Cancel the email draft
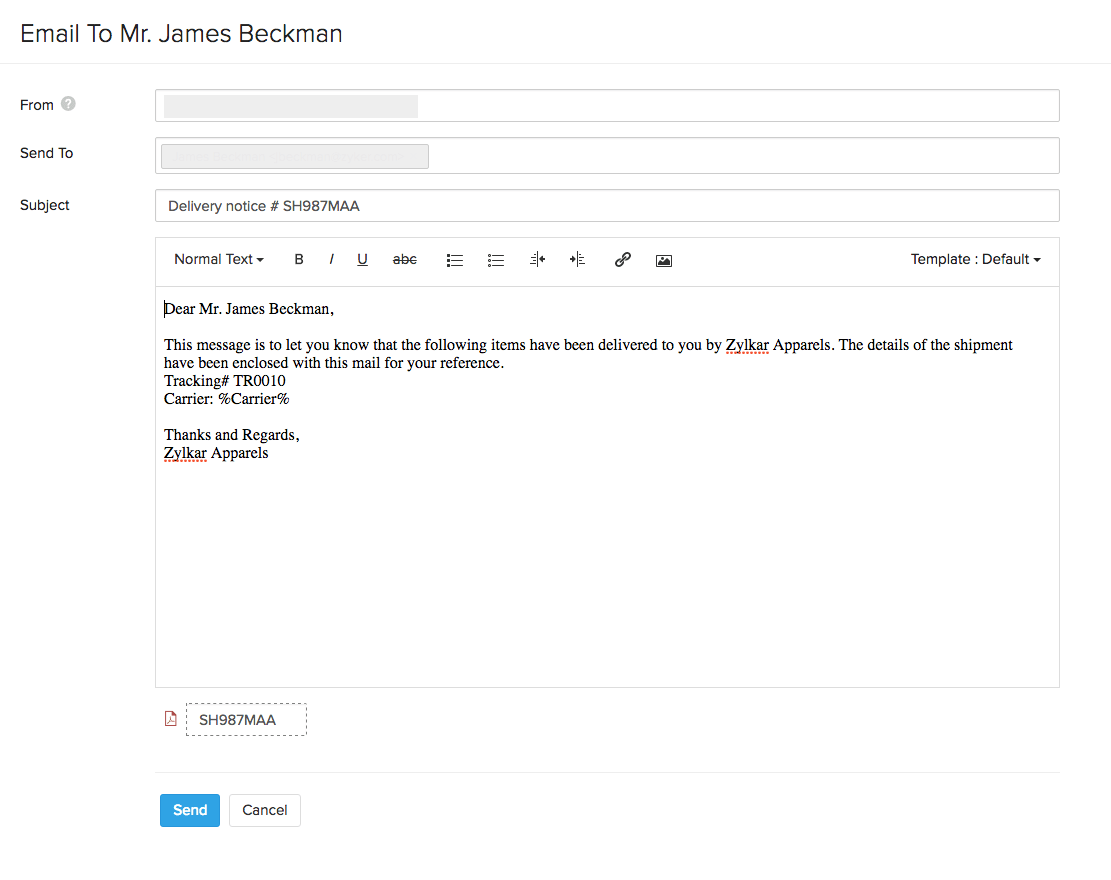This screenshot has height=880, width=1111. pyautogui.click(x=265, y=810)
